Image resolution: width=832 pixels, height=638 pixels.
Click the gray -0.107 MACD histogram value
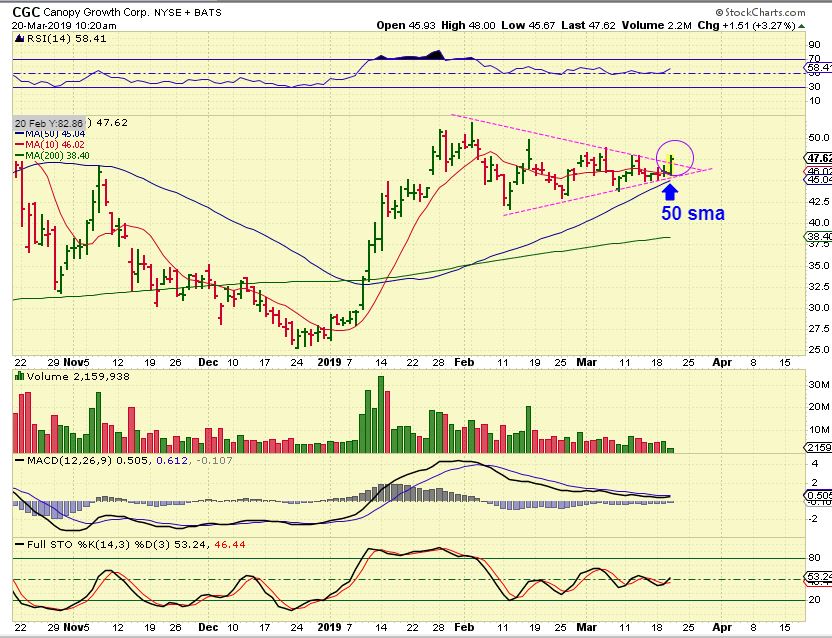click(214, 460)
